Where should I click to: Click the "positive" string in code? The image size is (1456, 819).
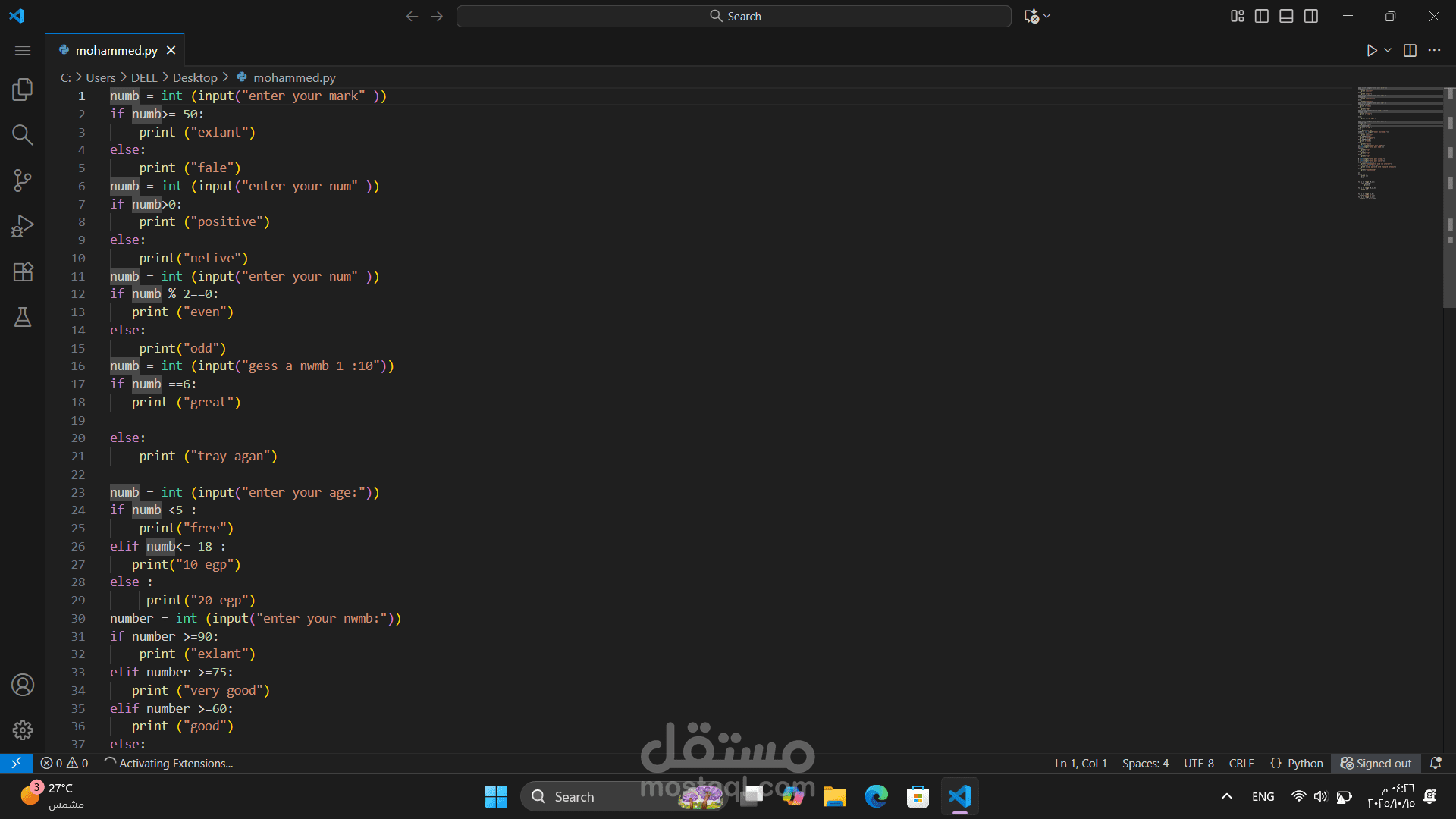click(x=227, y=221)
